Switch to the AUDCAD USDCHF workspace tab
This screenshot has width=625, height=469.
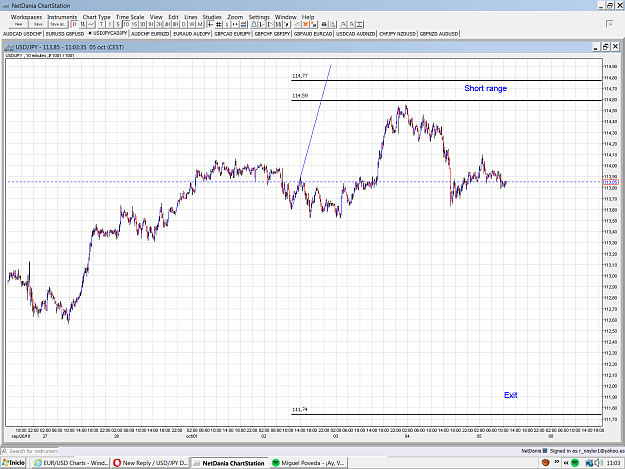(x=22, y=34)
